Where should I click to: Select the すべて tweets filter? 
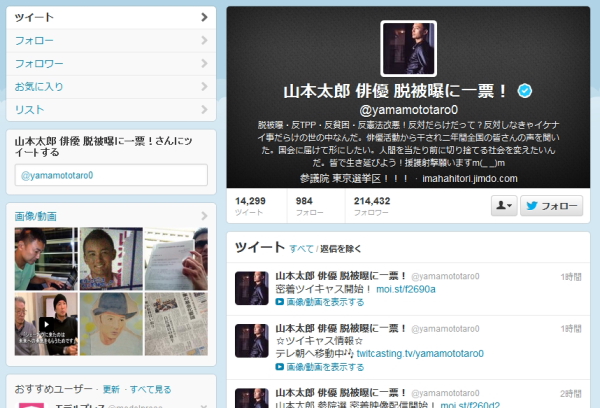[301, 249]
